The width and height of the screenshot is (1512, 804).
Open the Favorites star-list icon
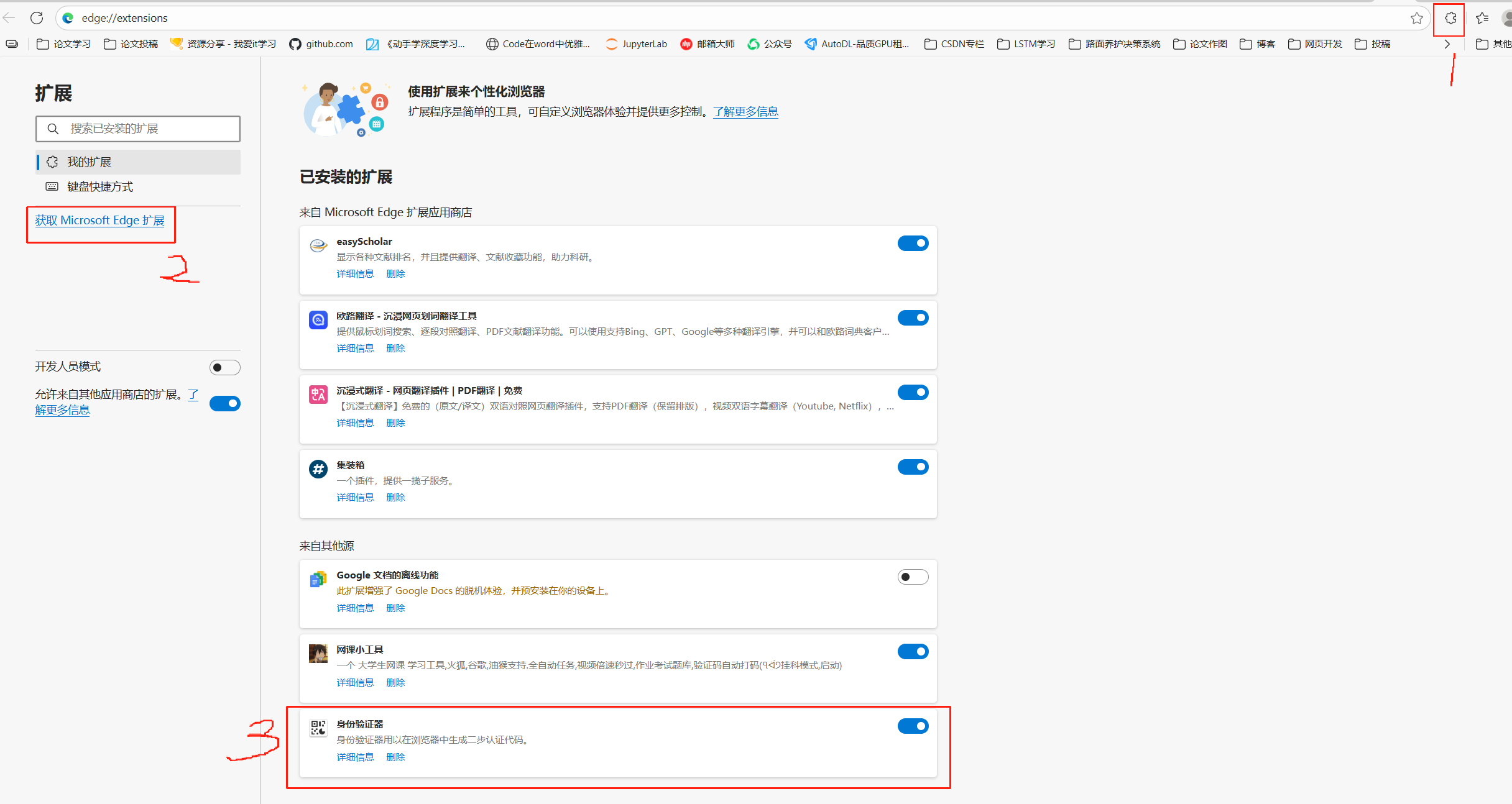(x=1482, y=18)
